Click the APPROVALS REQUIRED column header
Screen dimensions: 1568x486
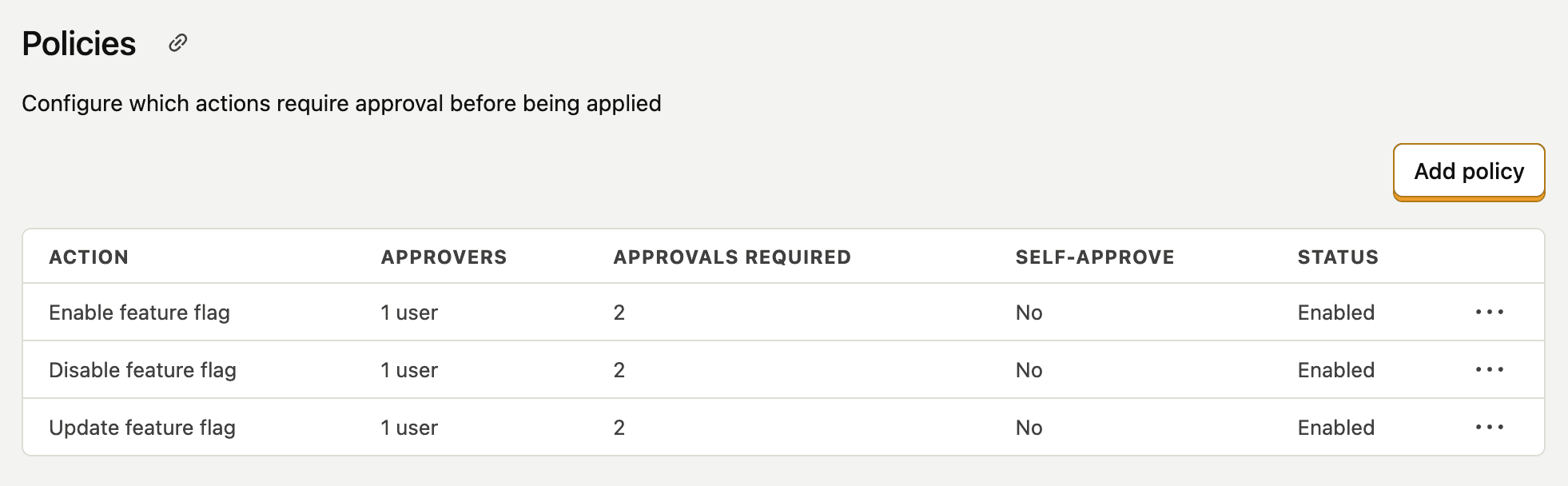[731, 257]
